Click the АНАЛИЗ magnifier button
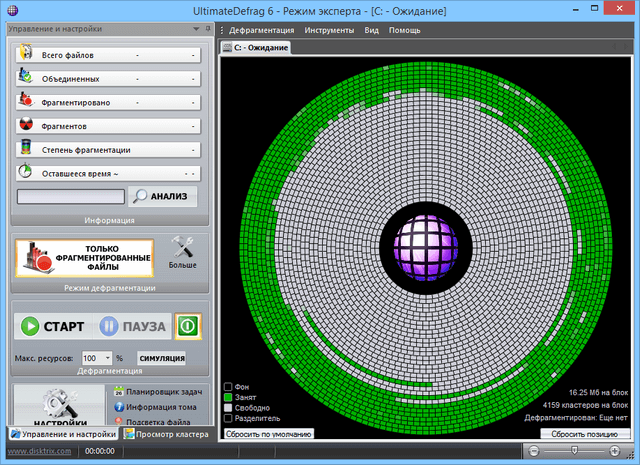Image resolution: width=640 pixels, height=465 pixels. point(164,197)
